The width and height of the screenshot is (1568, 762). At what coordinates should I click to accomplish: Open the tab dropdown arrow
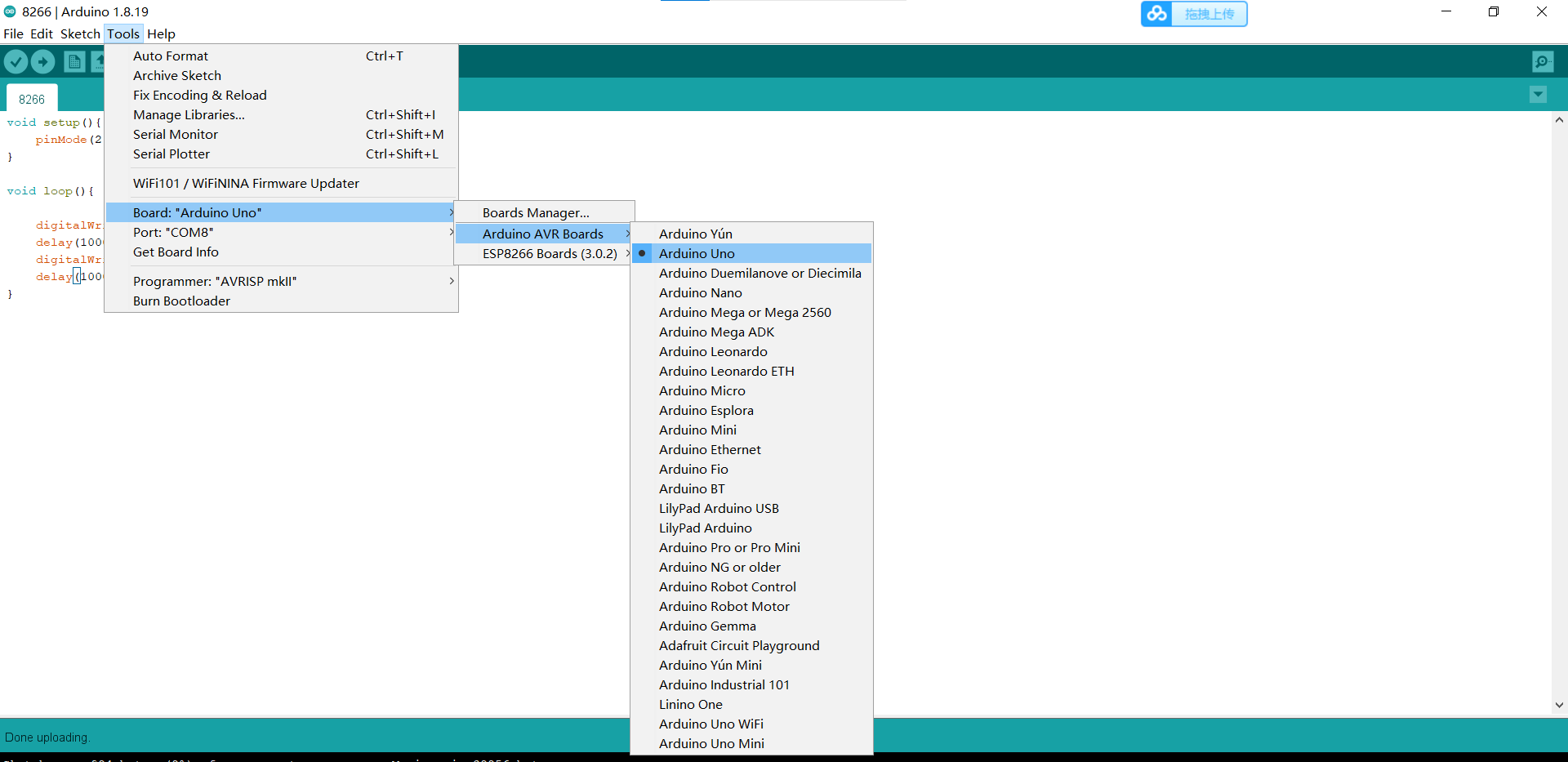1538,95
